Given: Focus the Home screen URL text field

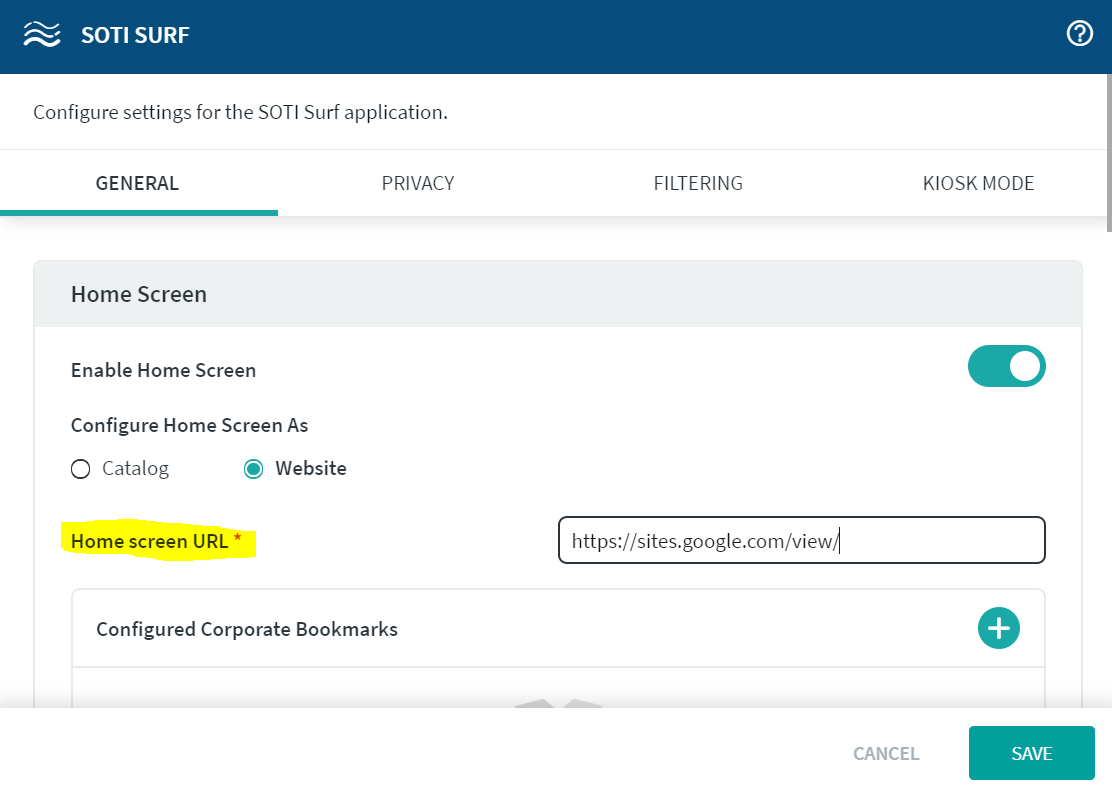Looking at the screenshot, I should point(801,541).
